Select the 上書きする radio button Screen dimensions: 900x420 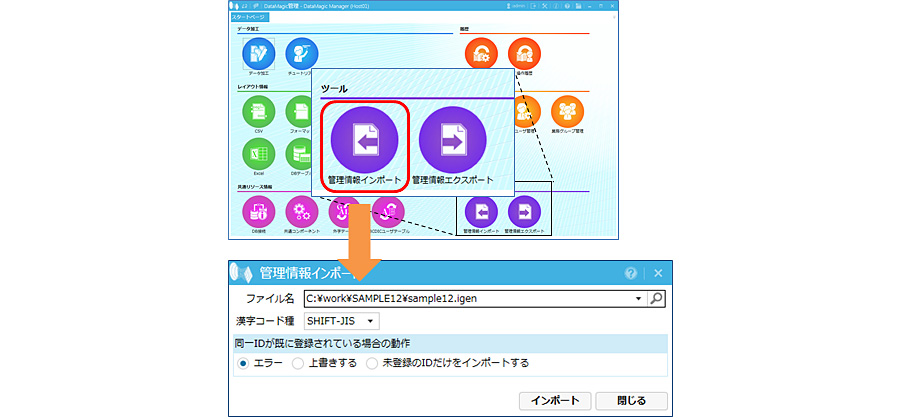[x=298, y=363]
